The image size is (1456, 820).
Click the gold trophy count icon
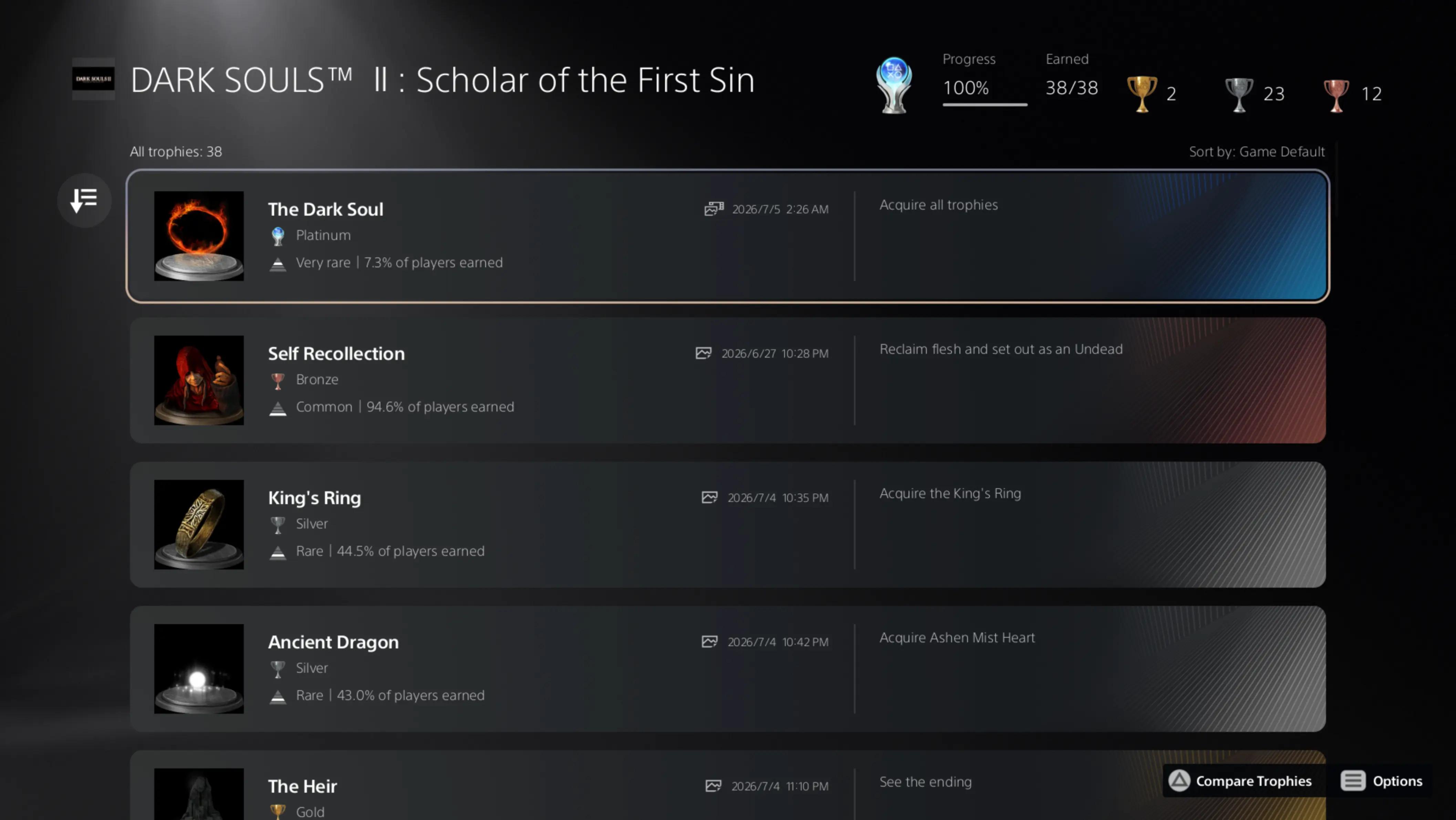(1142, 94)
